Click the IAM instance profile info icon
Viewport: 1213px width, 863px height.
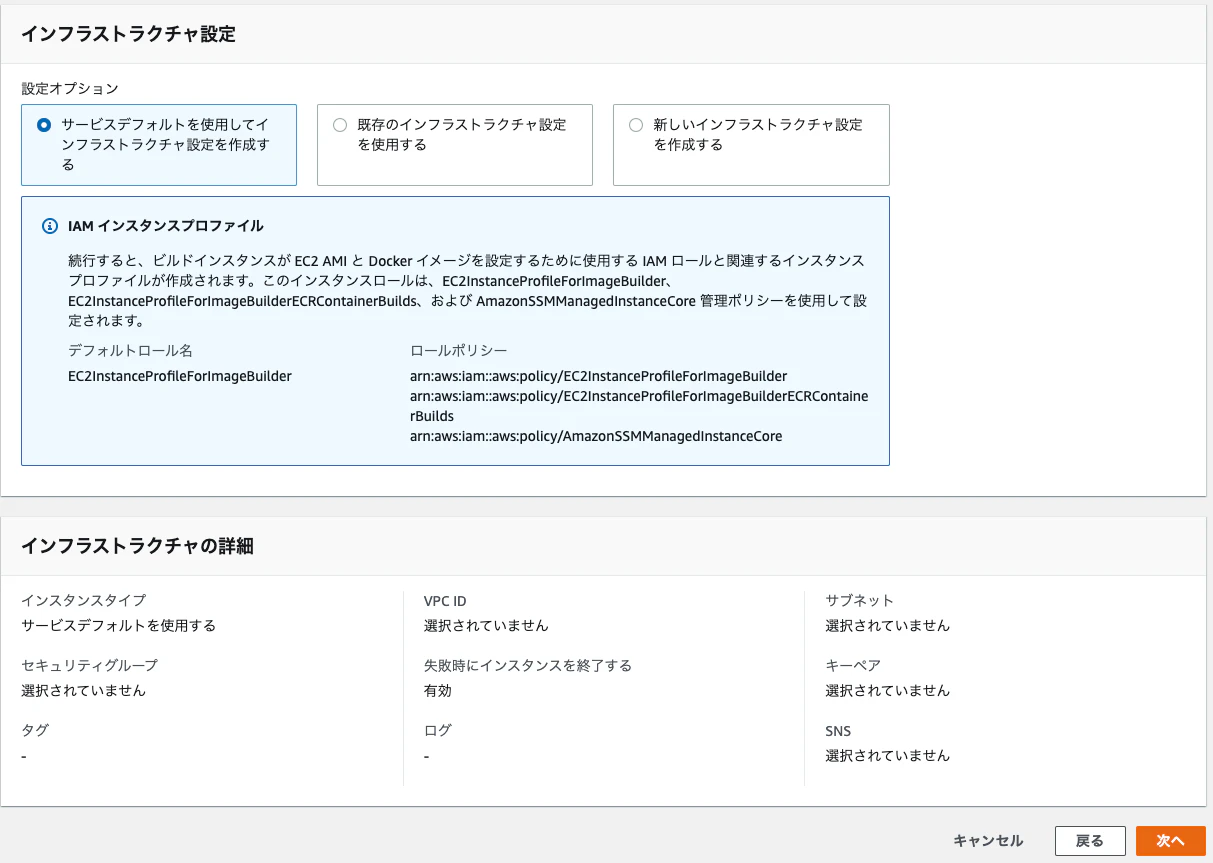click(x=50, y=226)
